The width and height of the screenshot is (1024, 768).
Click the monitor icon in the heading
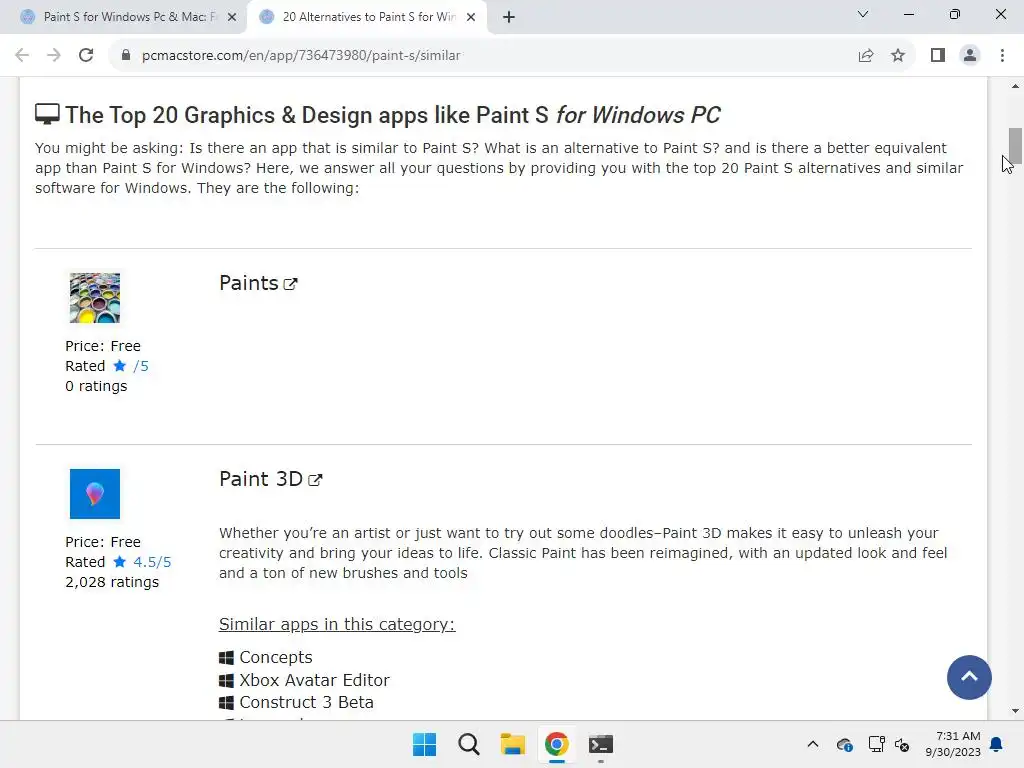click(47, 114)
